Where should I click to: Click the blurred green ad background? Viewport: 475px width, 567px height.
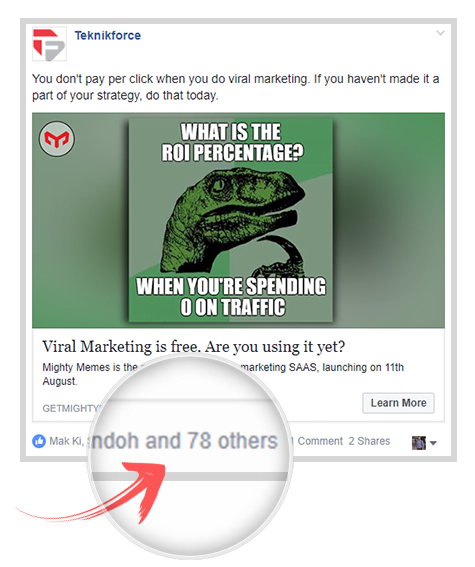coord(389,220)
